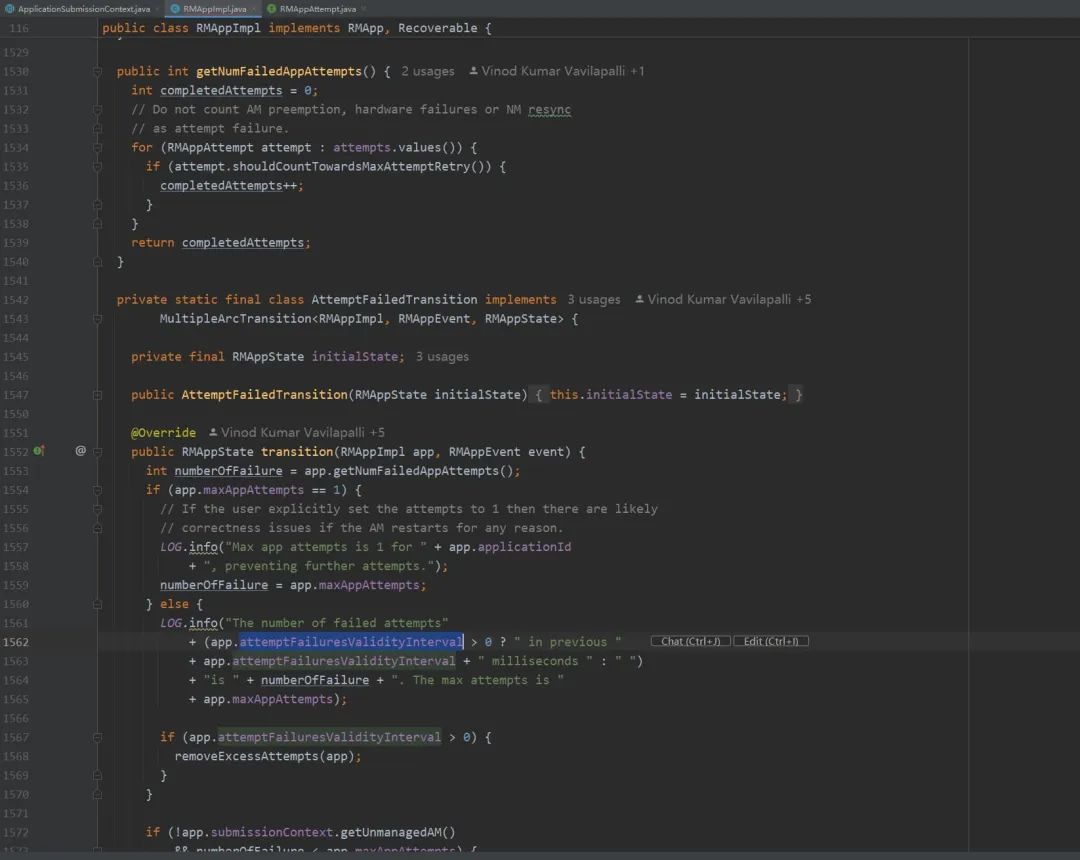This screenshot has height=860, width=1080.
Task: Click the fold end marker at line 1570
Action: (97, 795)
